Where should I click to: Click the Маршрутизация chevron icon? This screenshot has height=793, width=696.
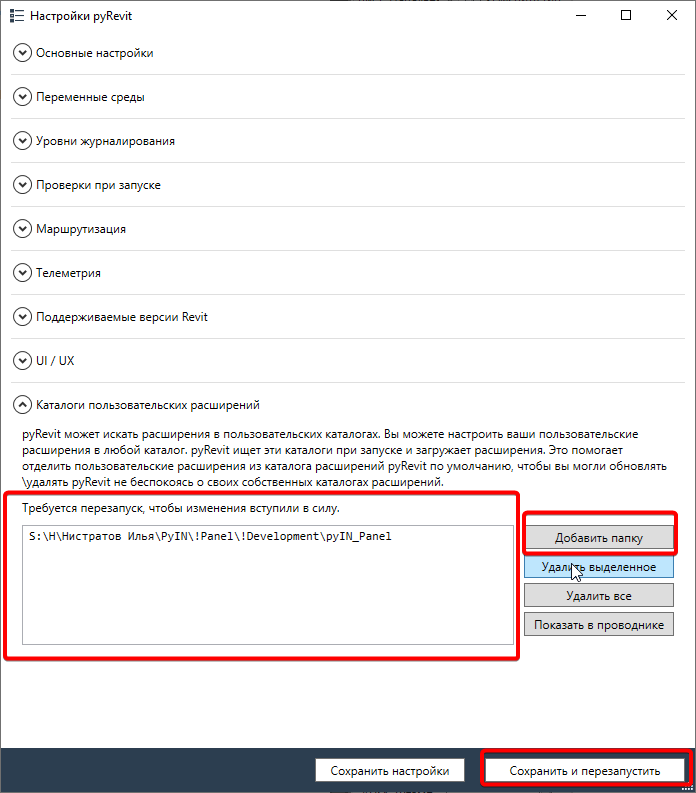click(x=22, y=229)
